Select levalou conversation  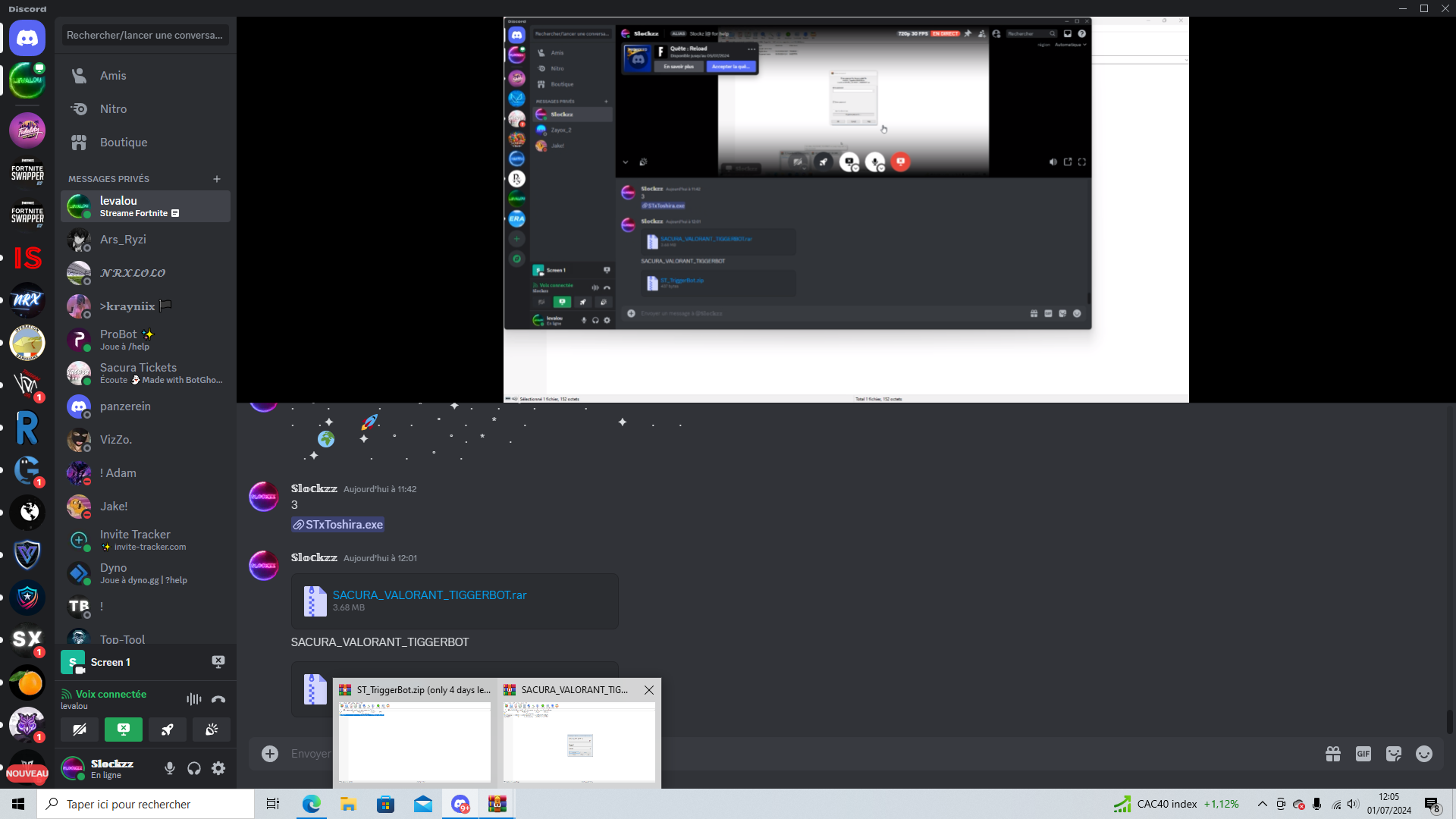click(x=146, y=206)
